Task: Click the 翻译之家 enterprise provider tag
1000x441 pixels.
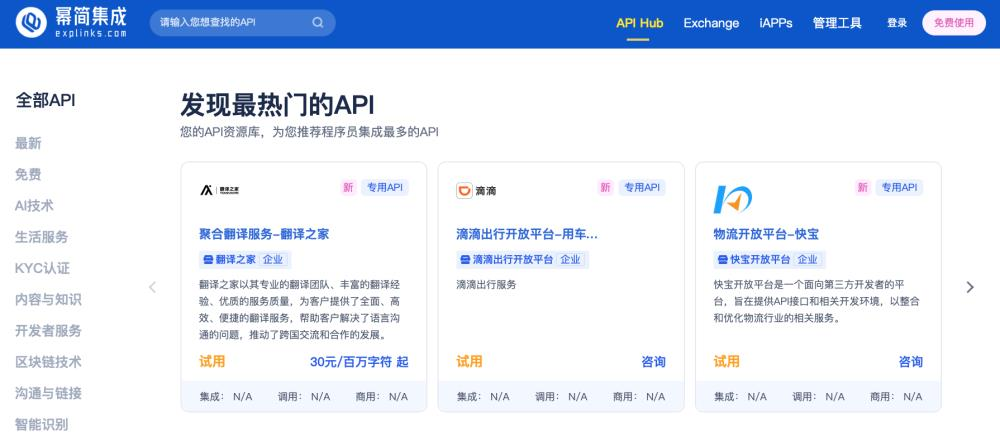Action: pyautogui.click(x=243, y=259)
